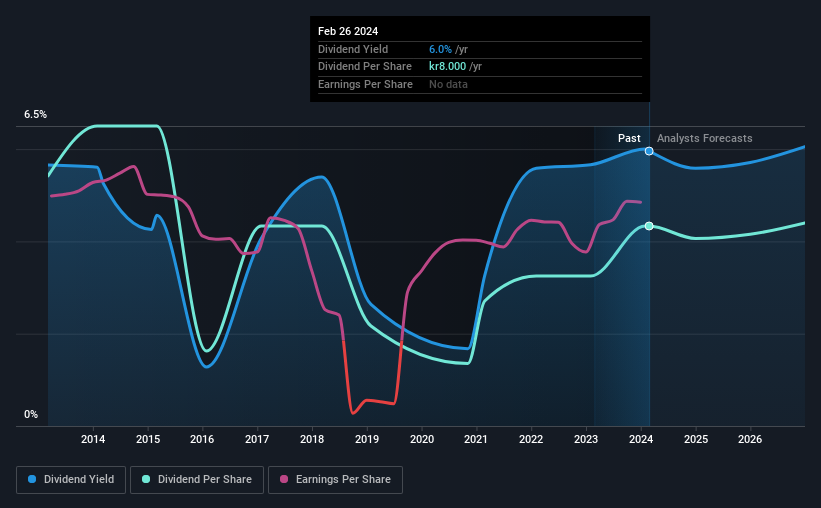Click the 2019 x-axis label
The height and width of the screenshot is (508, 821).
367,439
